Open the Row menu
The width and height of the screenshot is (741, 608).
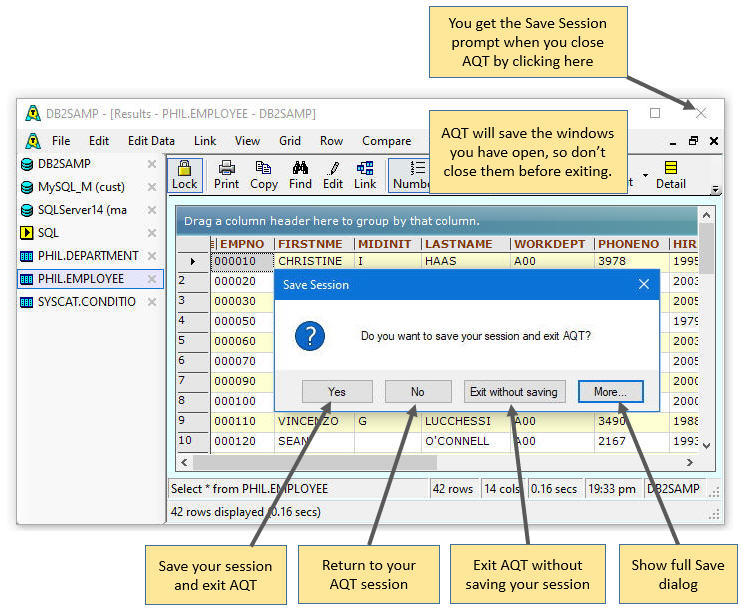pos(331,141)
